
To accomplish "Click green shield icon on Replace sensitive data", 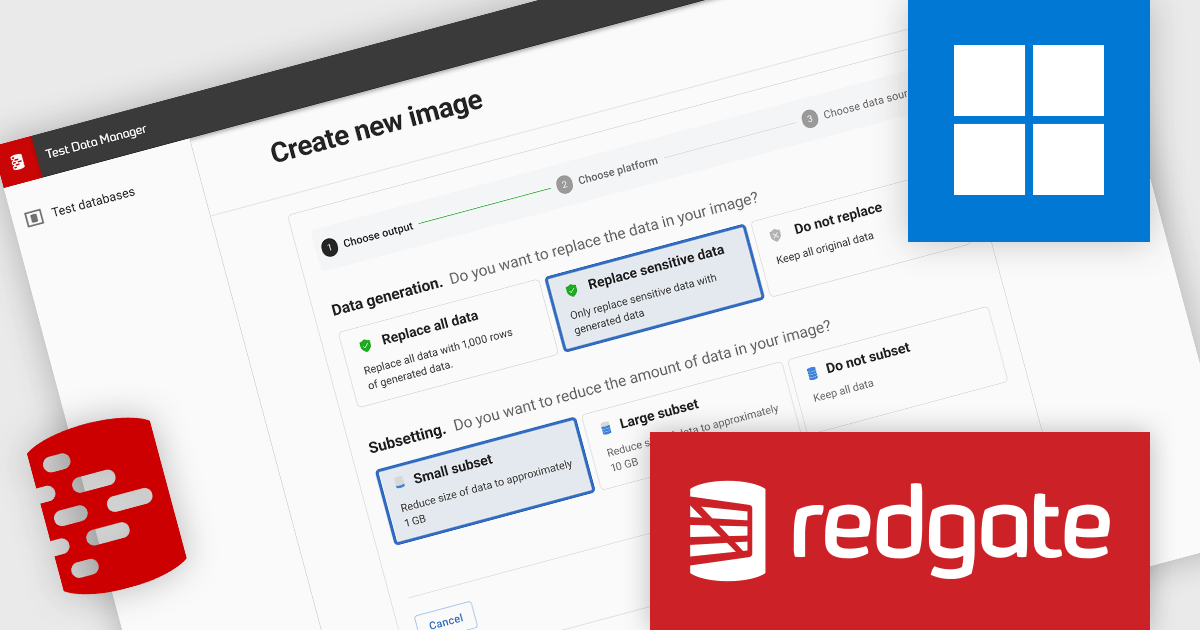I will [571, 290].
